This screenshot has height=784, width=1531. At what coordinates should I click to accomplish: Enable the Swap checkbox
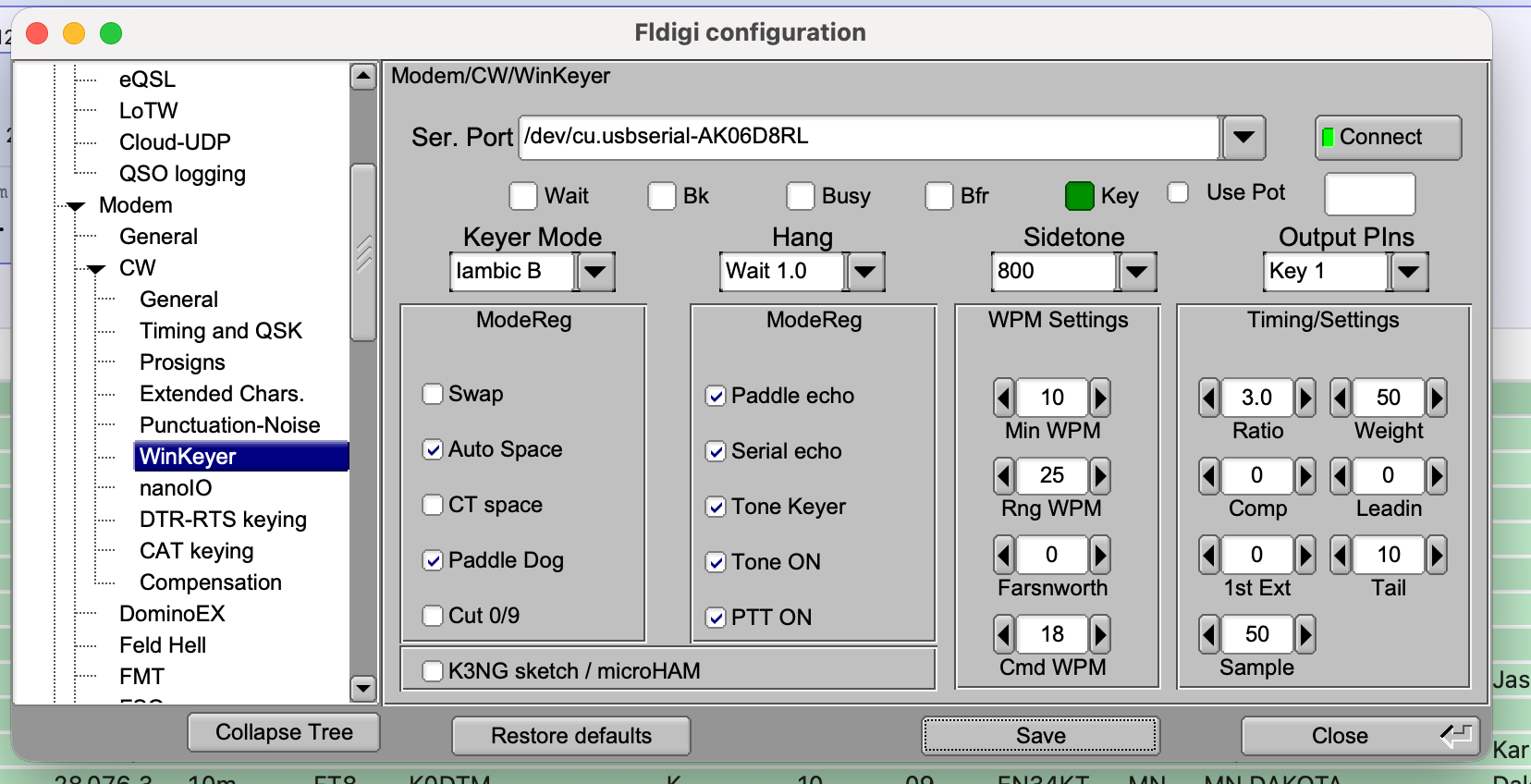433,394
